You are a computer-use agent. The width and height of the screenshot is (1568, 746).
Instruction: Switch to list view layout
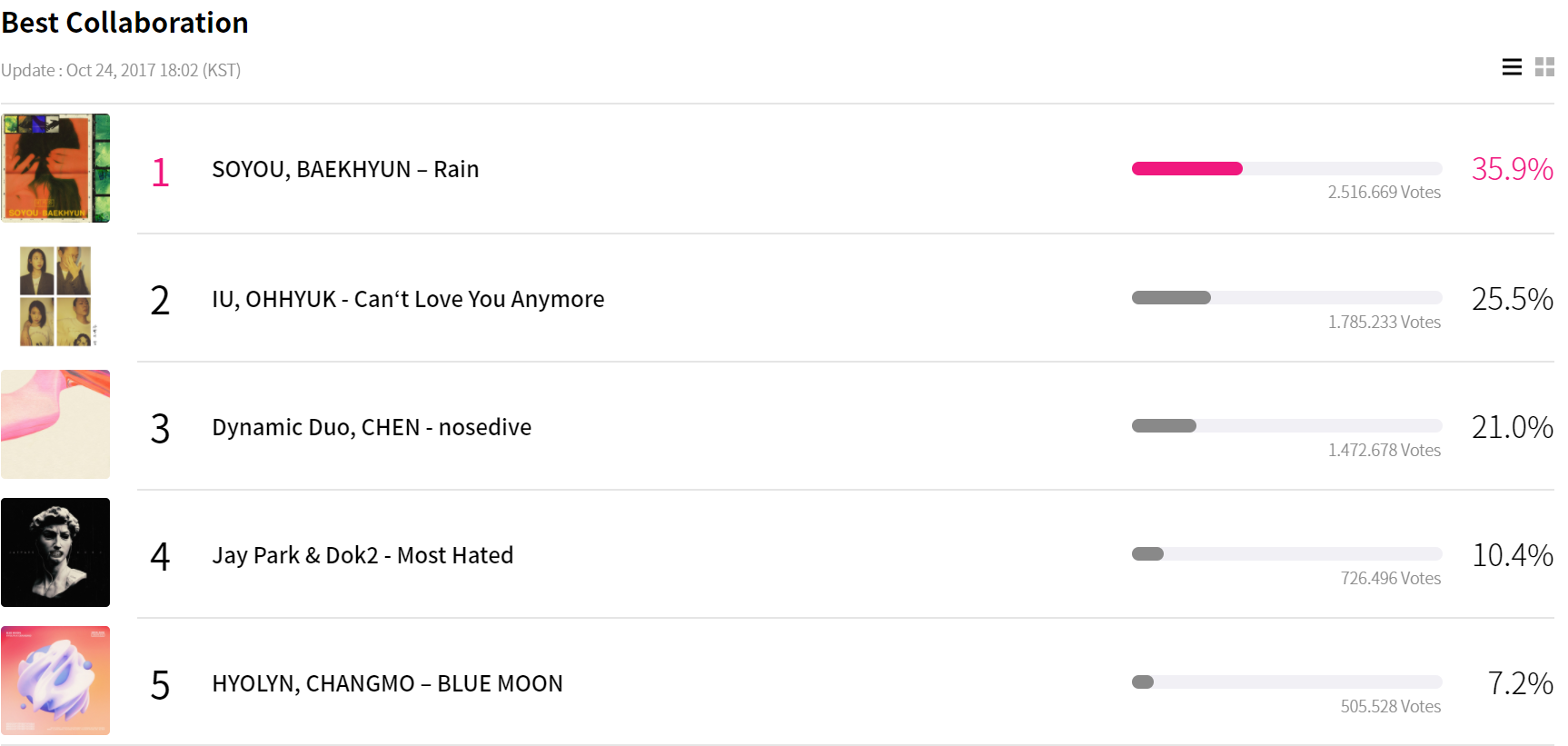[1512, 67]
